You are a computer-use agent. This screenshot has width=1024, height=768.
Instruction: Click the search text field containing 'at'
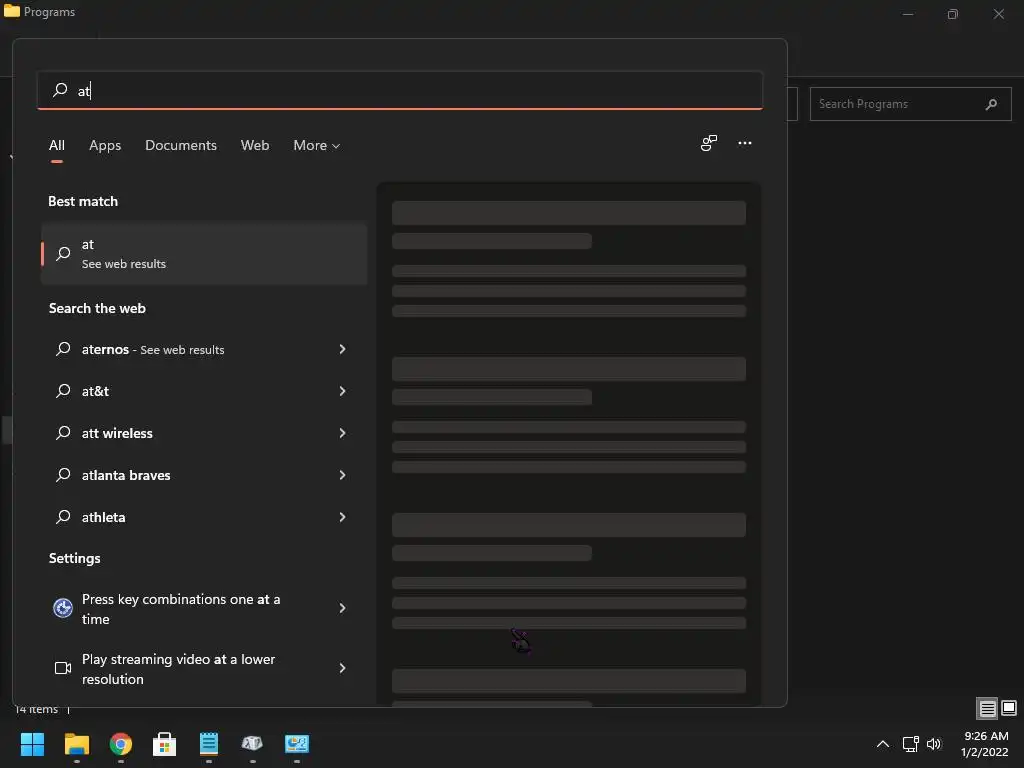(400, 90)
